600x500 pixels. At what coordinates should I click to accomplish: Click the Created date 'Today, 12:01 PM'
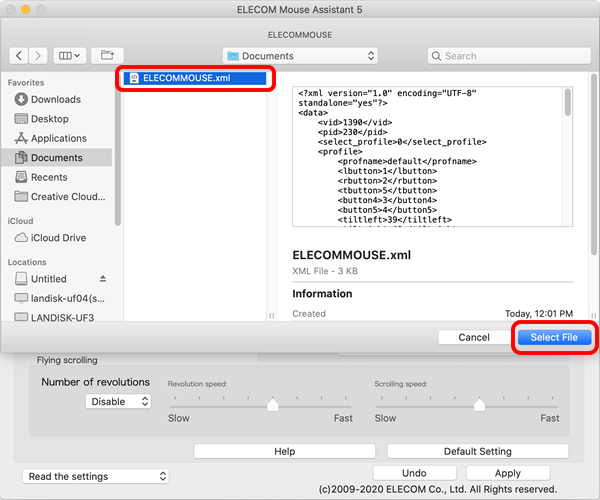pos(539,314)
